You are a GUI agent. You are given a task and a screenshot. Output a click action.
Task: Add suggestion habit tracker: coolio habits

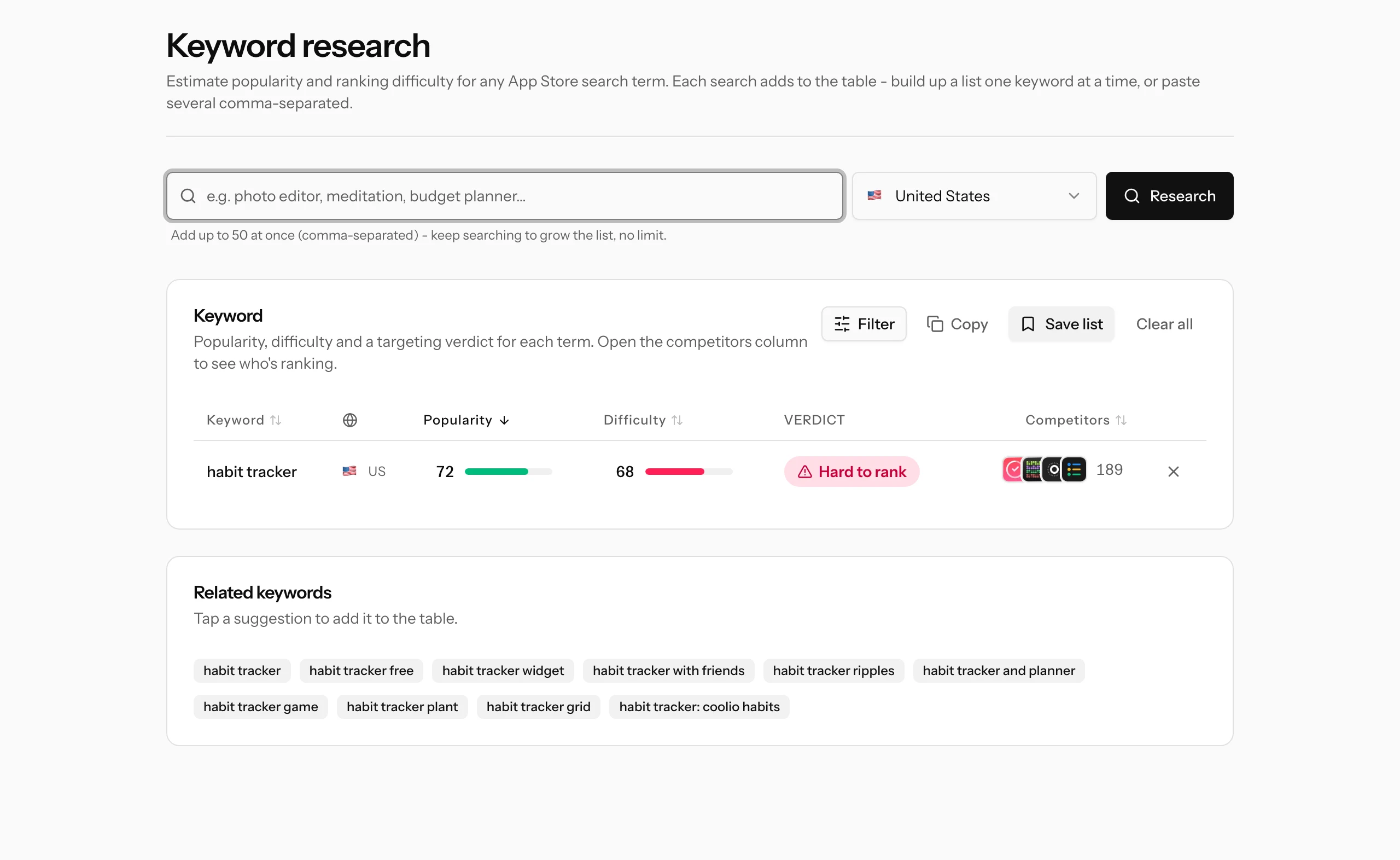click(x=698, y=706)
